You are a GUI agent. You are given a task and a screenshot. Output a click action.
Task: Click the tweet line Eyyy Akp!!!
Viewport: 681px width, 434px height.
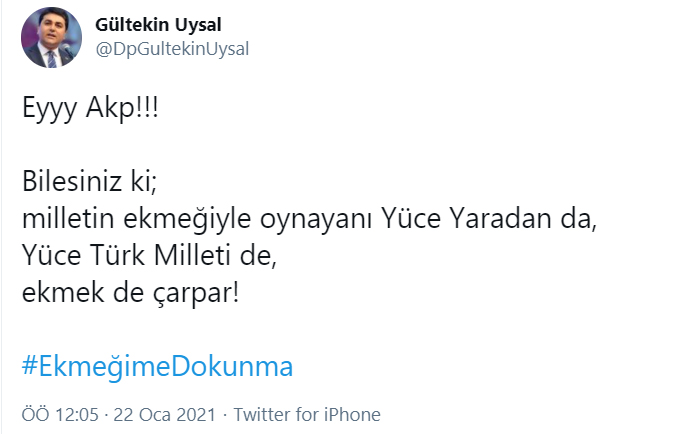pos(90,108)
